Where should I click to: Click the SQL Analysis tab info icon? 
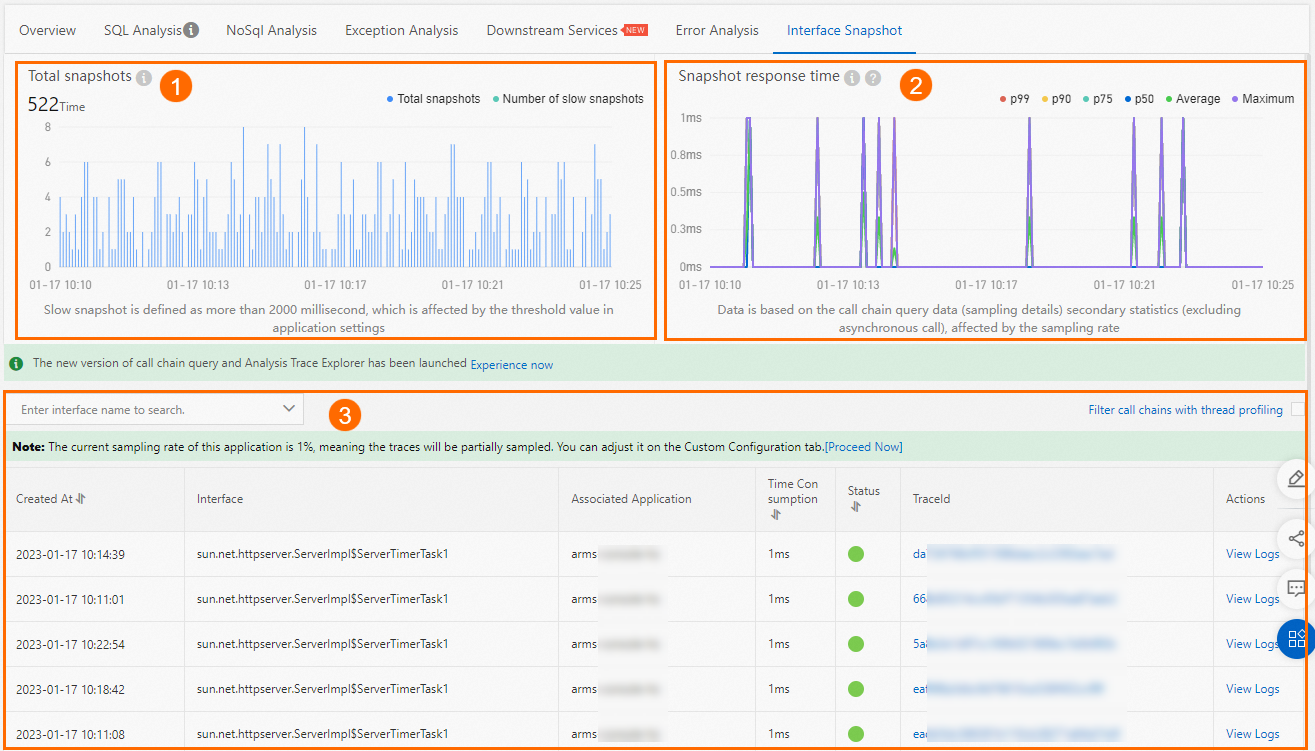pyautogui.click(x=191, y=30)
